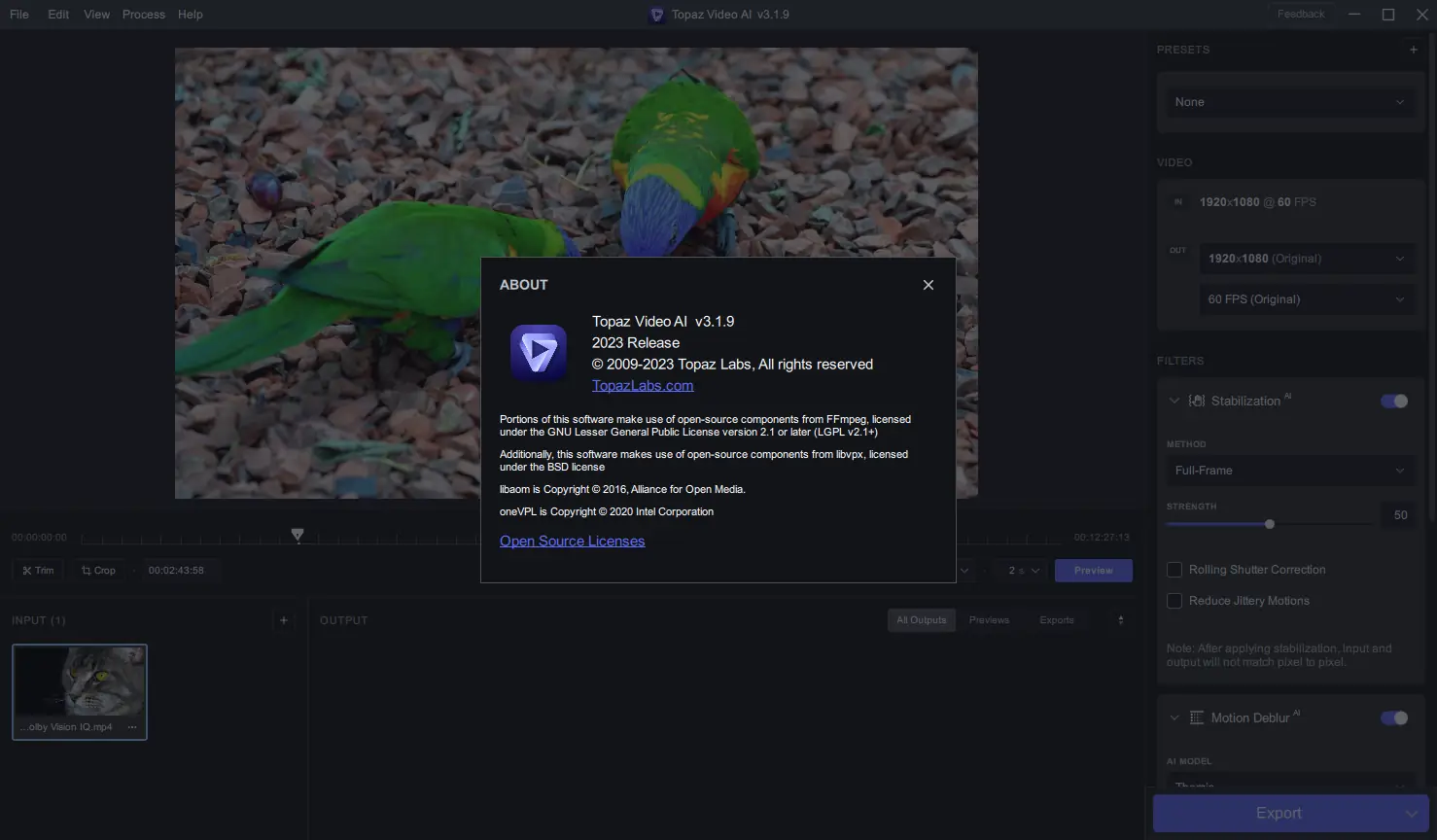Screen dimensions: 1437x840
Task: Click the Preview button
Action: [1094, 571]
